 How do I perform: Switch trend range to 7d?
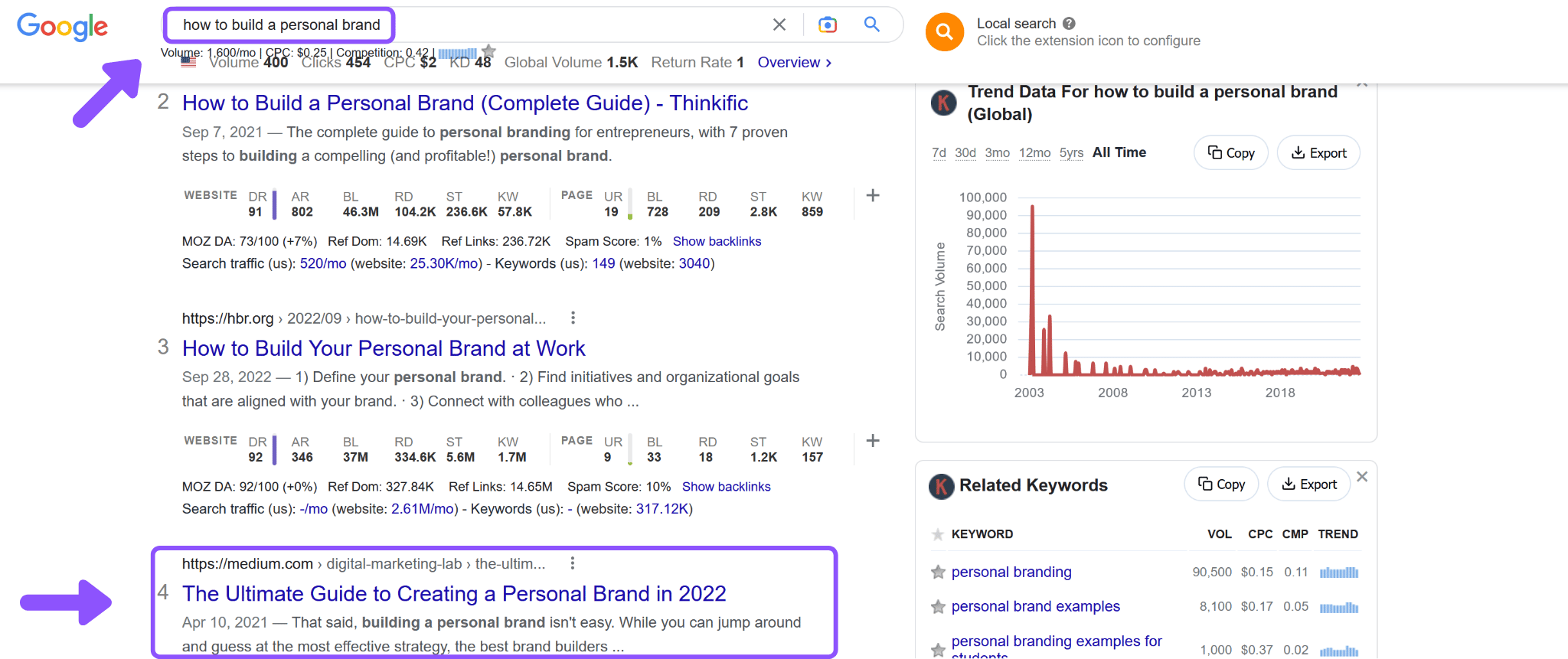tap(939, 153)
